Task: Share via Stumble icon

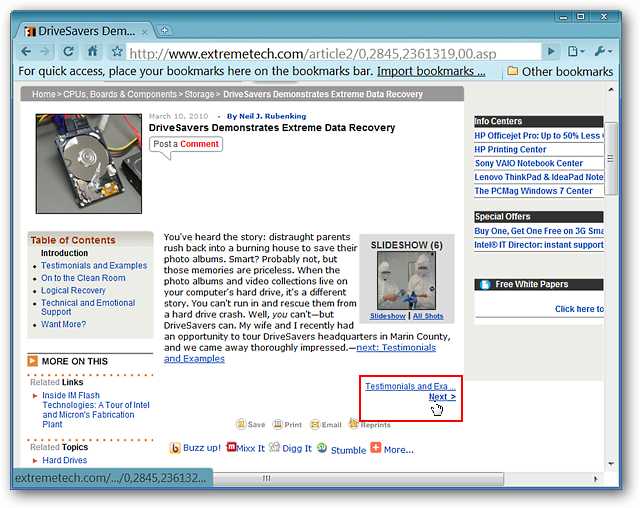Action: pos(322,448)
